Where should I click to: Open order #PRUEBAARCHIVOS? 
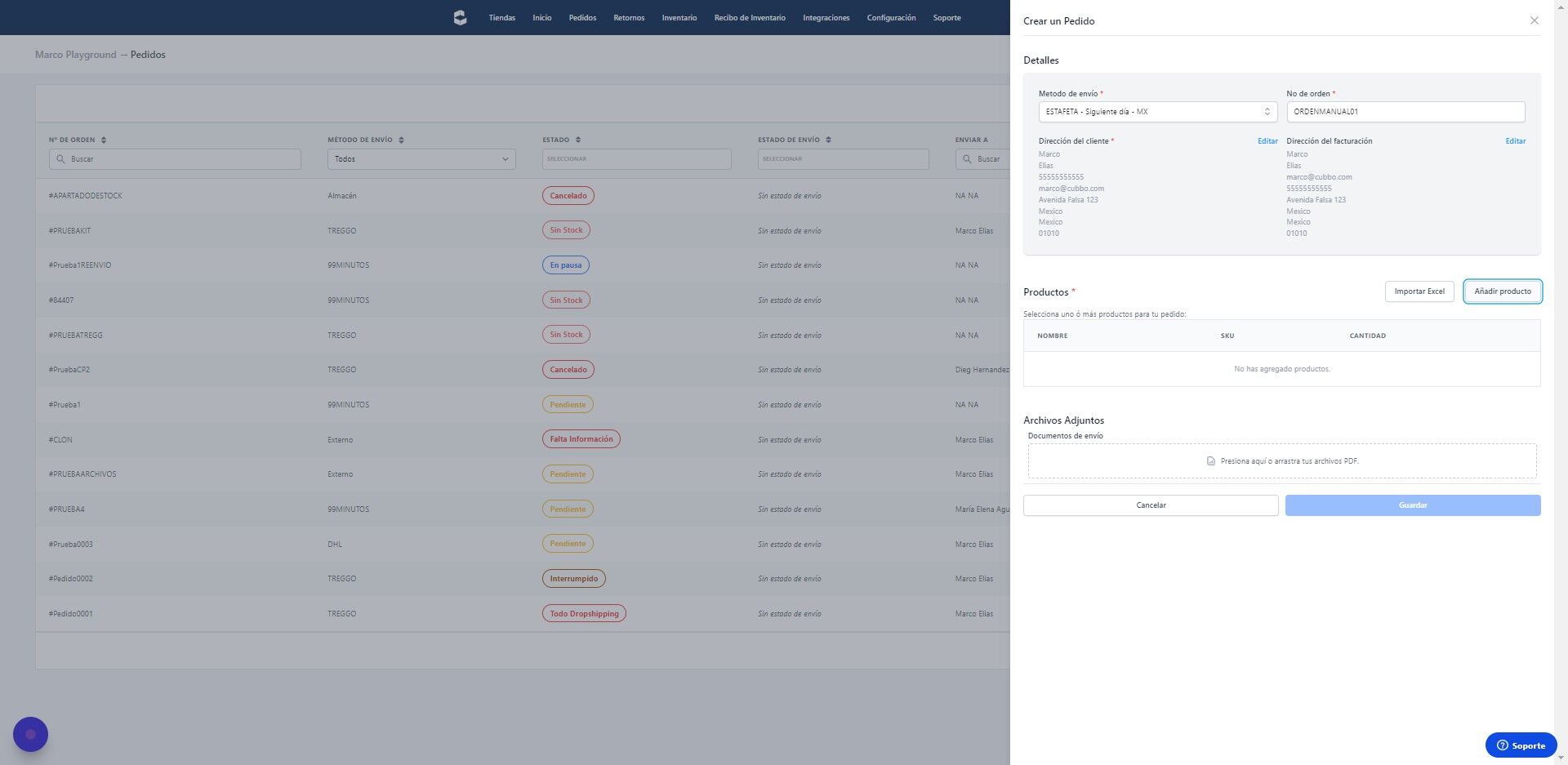pos(82,474)
